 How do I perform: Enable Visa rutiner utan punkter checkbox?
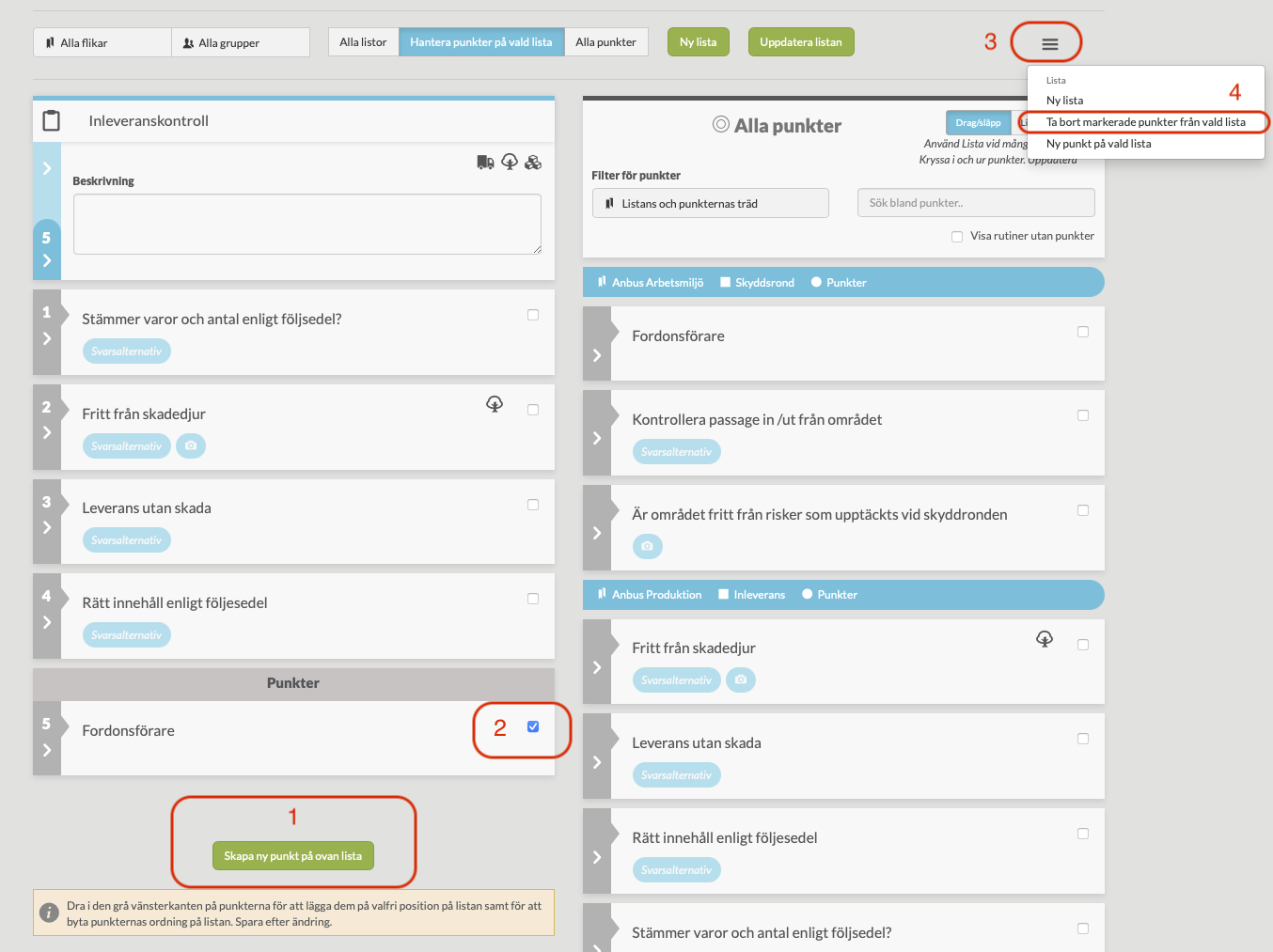click(957, 237)
